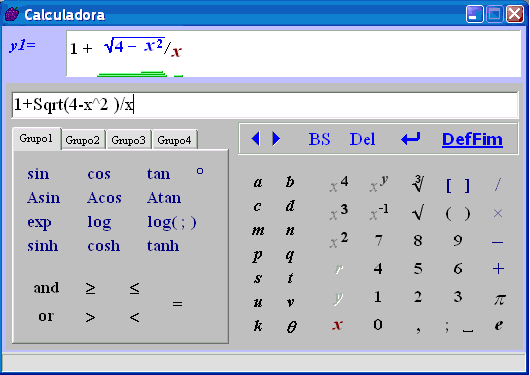Insert x to the minus one
Image resolution: width=530 pixels, height=375 pixels.
[379, 212]
